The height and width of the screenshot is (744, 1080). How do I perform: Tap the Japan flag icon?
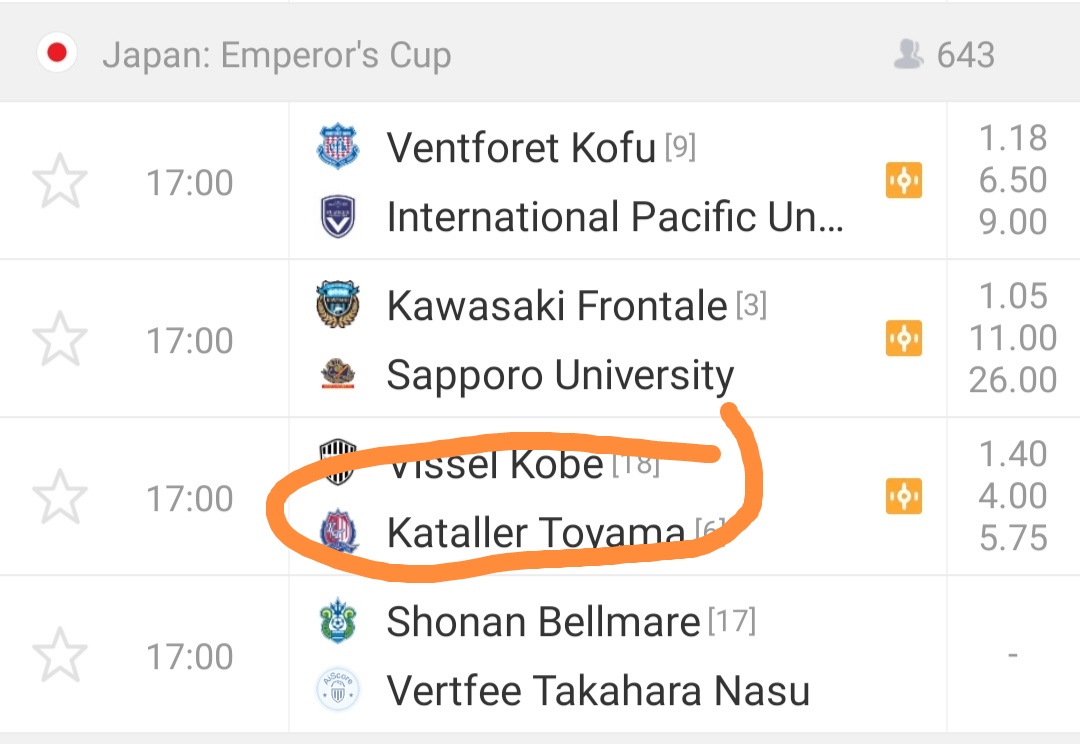pos(57,54)
